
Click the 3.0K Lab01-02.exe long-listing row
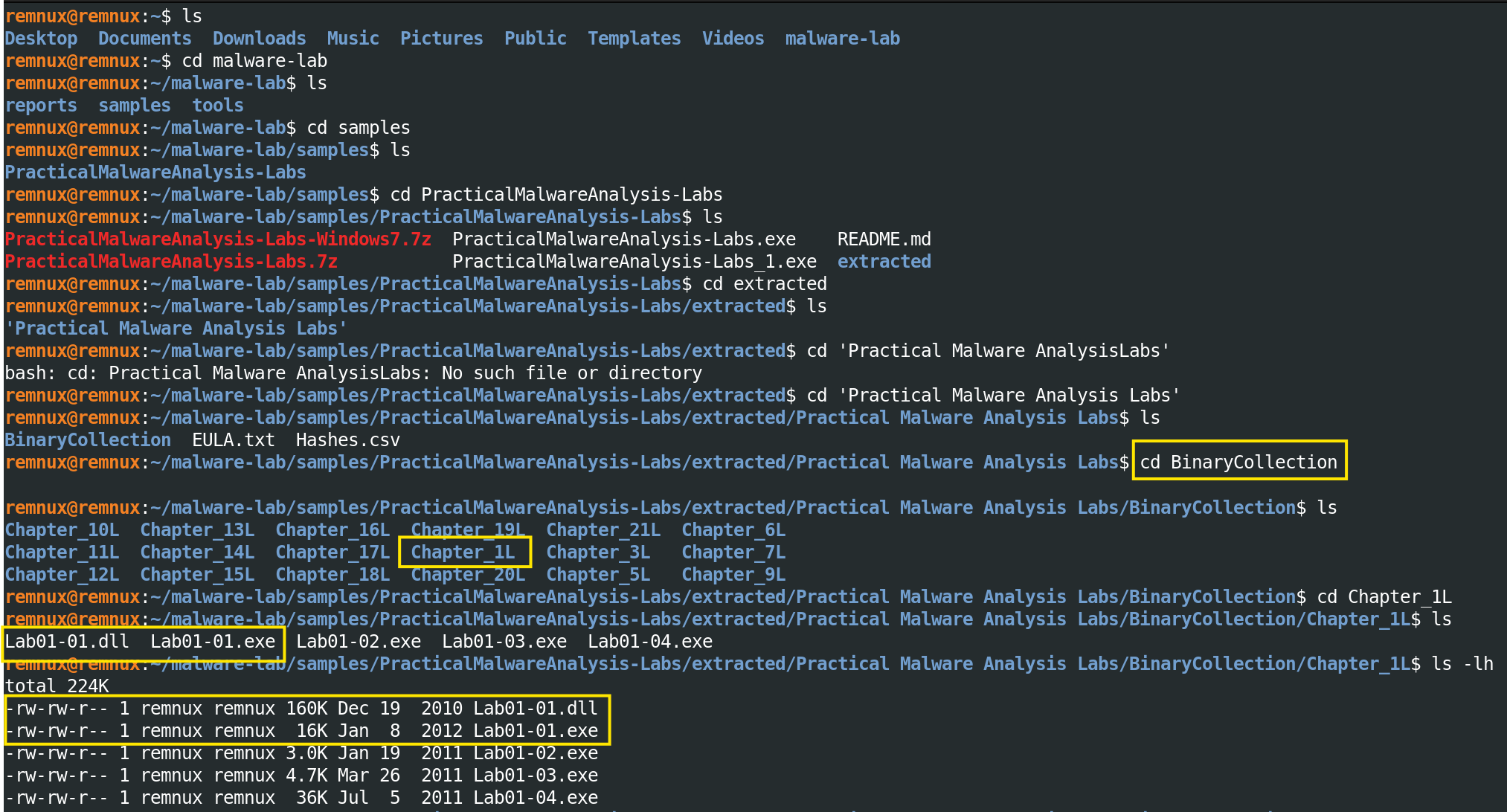tap(301, 753)
